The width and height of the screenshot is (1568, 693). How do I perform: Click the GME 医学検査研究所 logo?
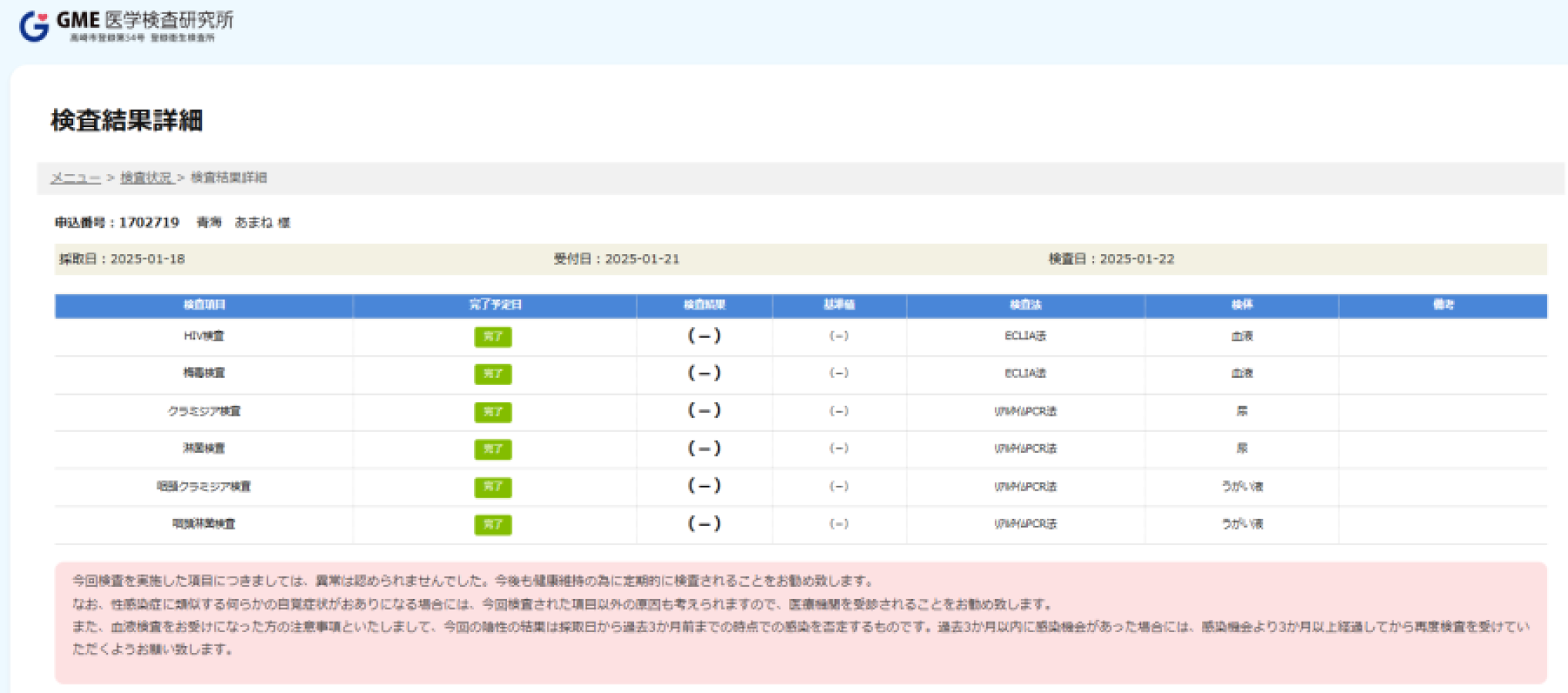pyautogui.click(x=126, y=26)
